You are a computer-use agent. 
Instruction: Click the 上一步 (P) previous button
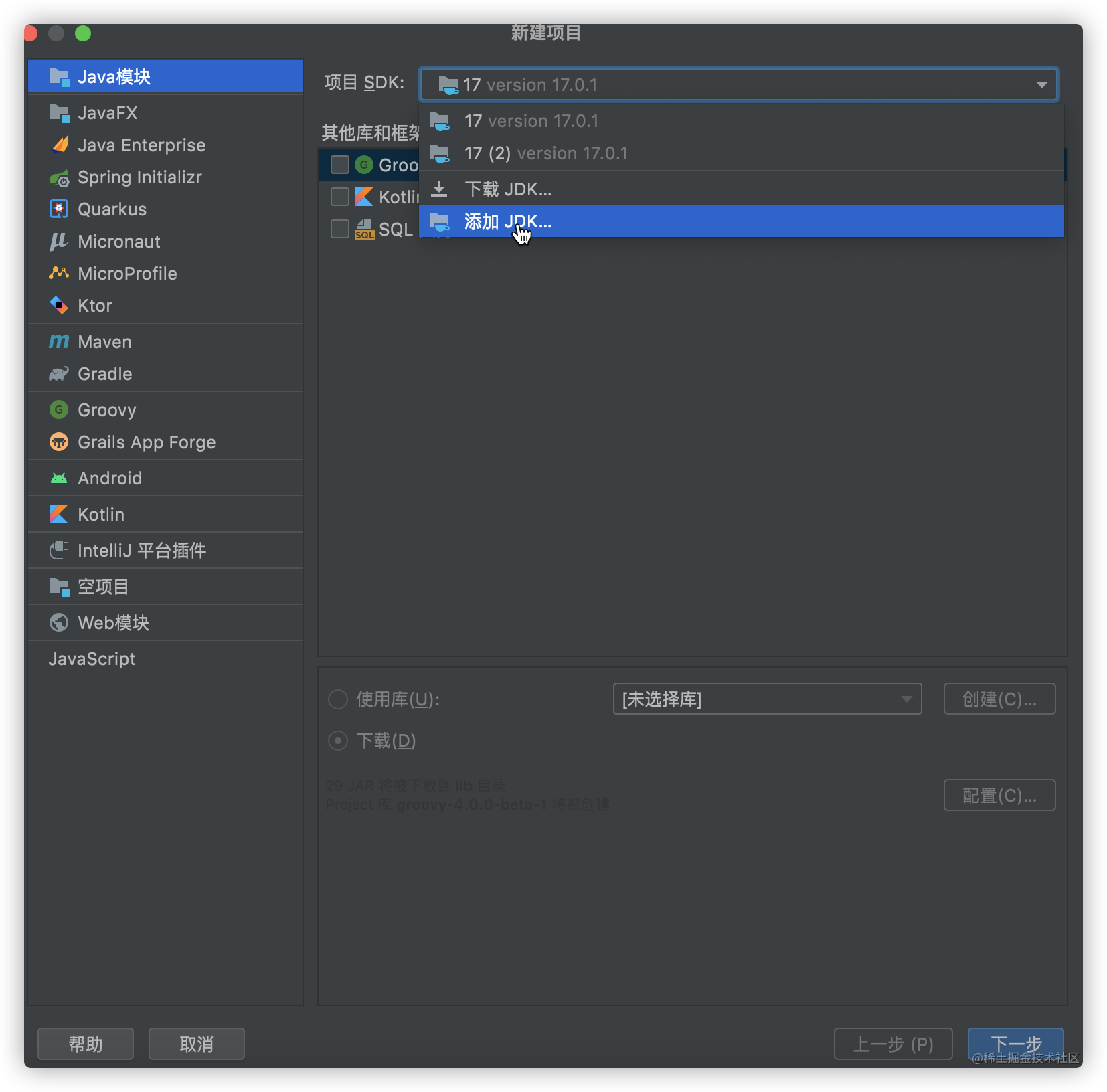[x=893, y=1044]
